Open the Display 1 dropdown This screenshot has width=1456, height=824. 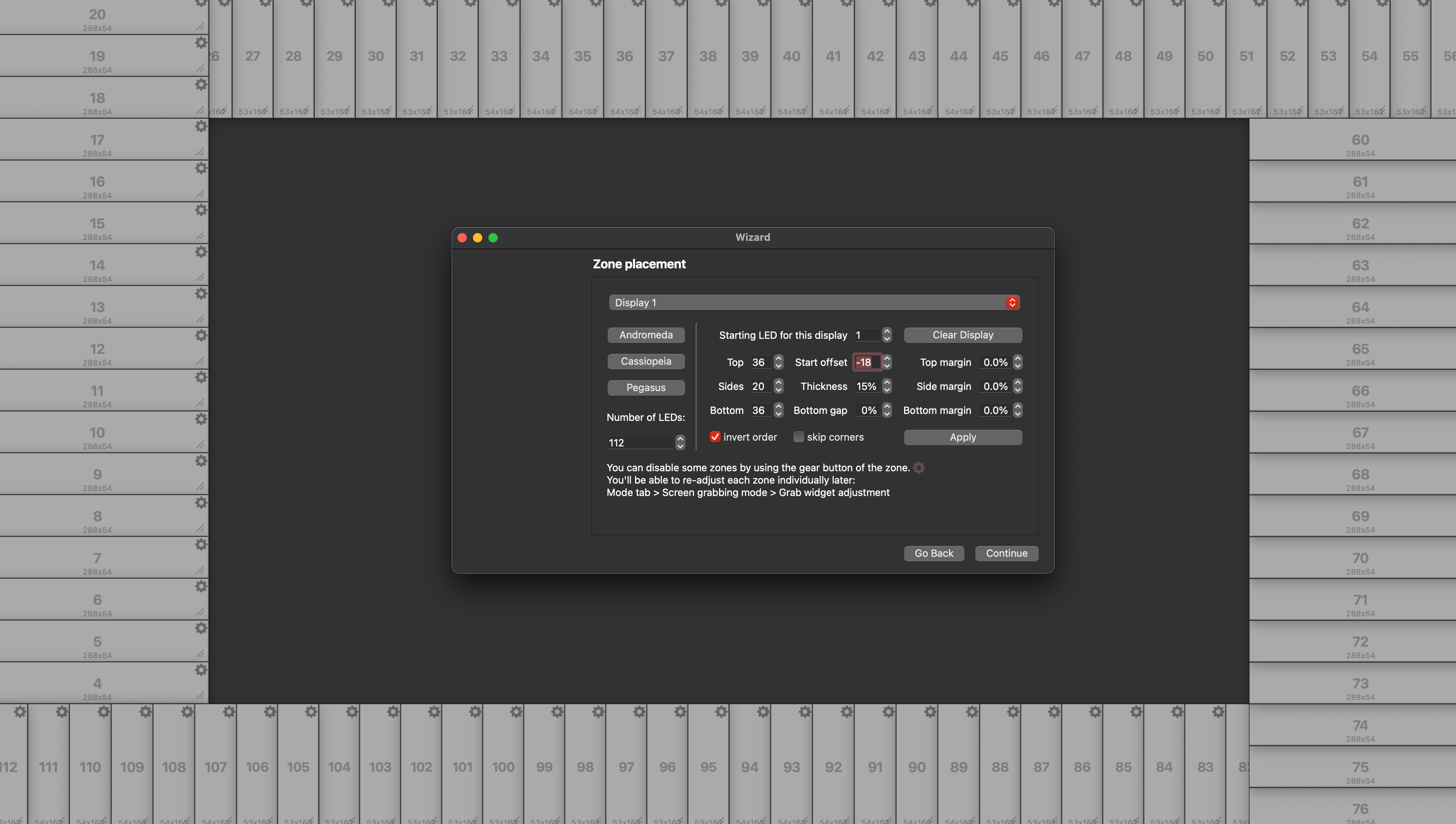[x=814, y=302]
